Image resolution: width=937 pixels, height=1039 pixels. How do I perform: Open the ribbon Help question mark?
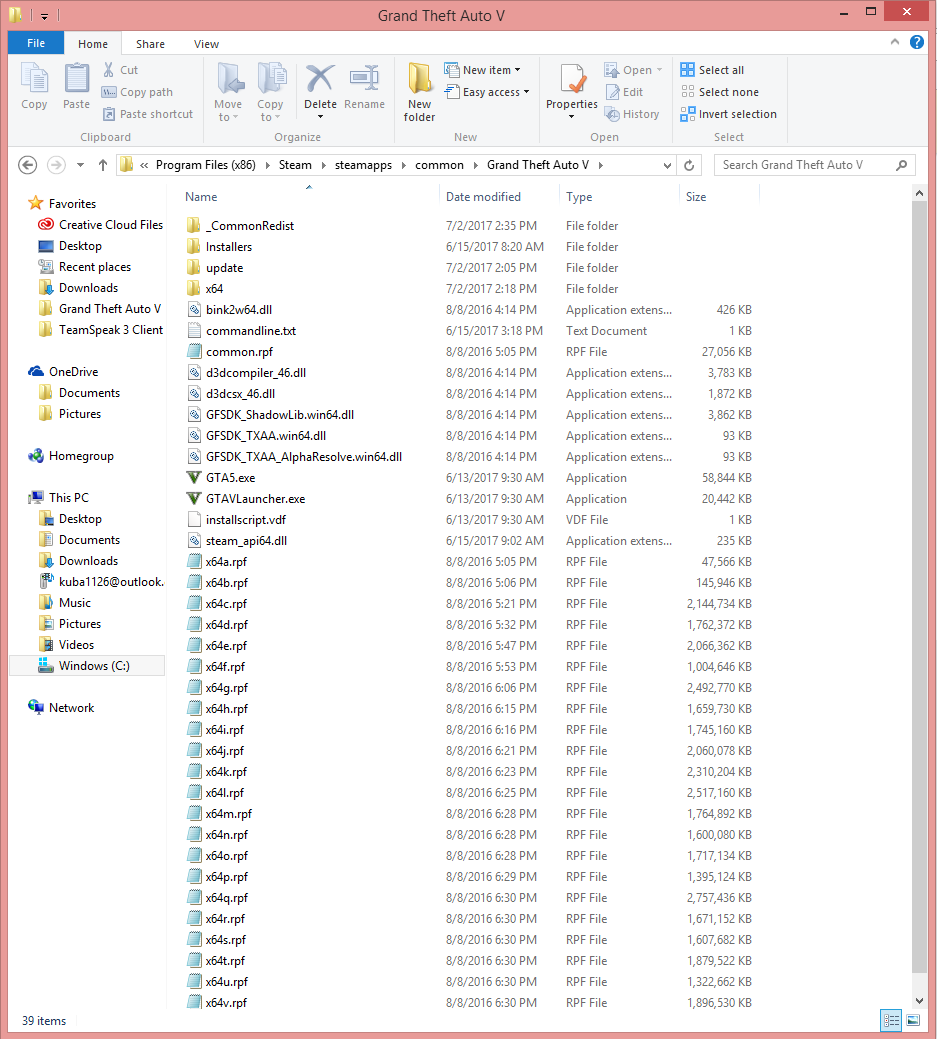coord(916,42)
